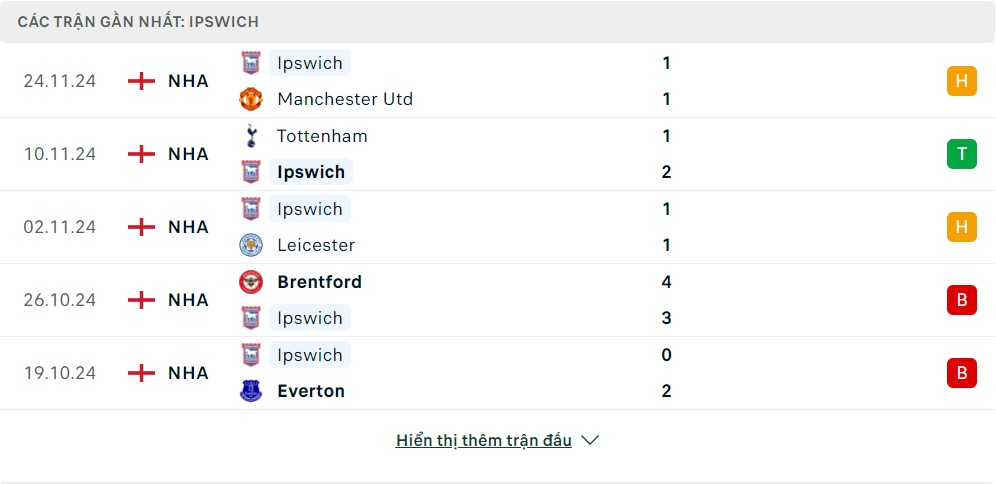Select the Manchester Utd team name

pos(345,99)
